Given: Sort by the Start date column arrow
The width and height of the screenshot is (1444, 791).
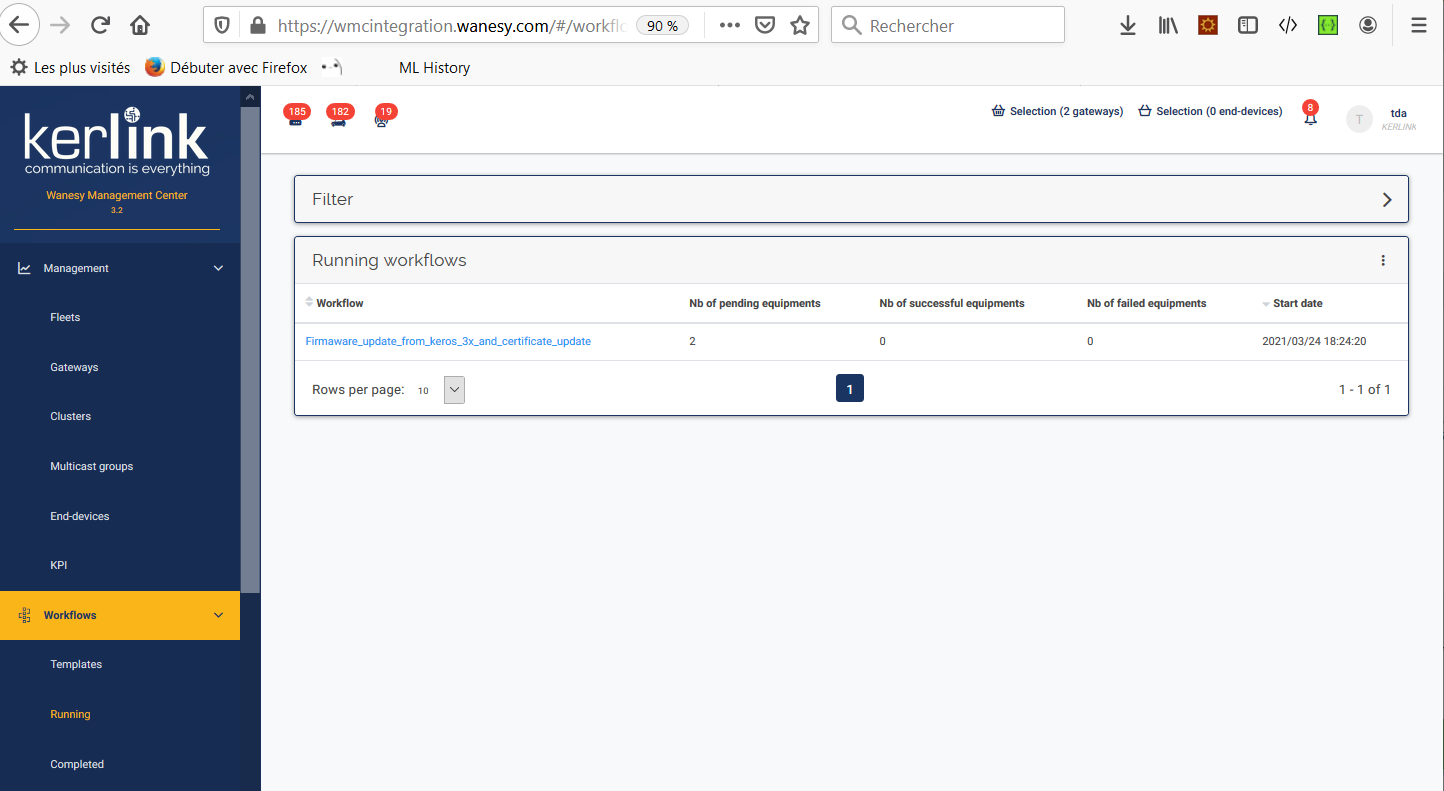Looking at the screenshot, I should point(1267,303).
